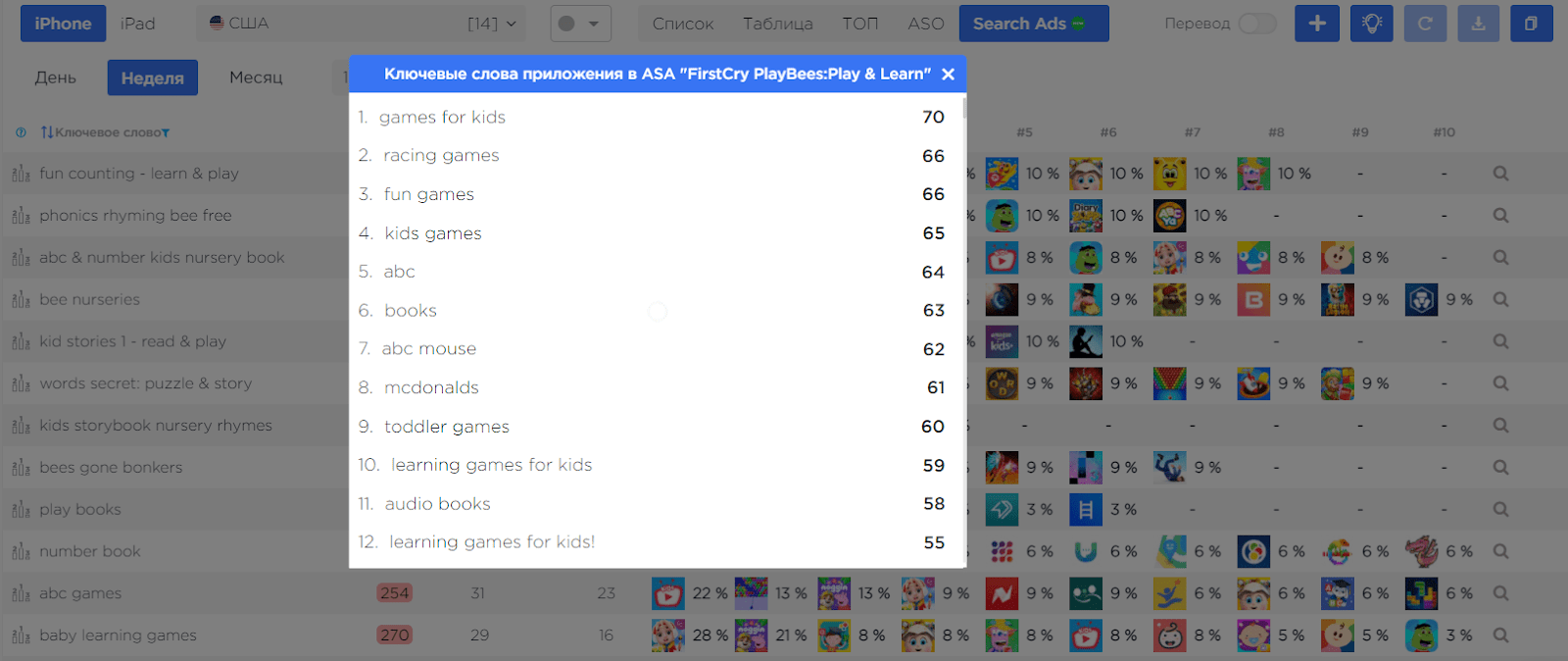Click keyword 'words secret: puzzle & story'
This screenshot has width=1568, height=661.
(145, 383)
